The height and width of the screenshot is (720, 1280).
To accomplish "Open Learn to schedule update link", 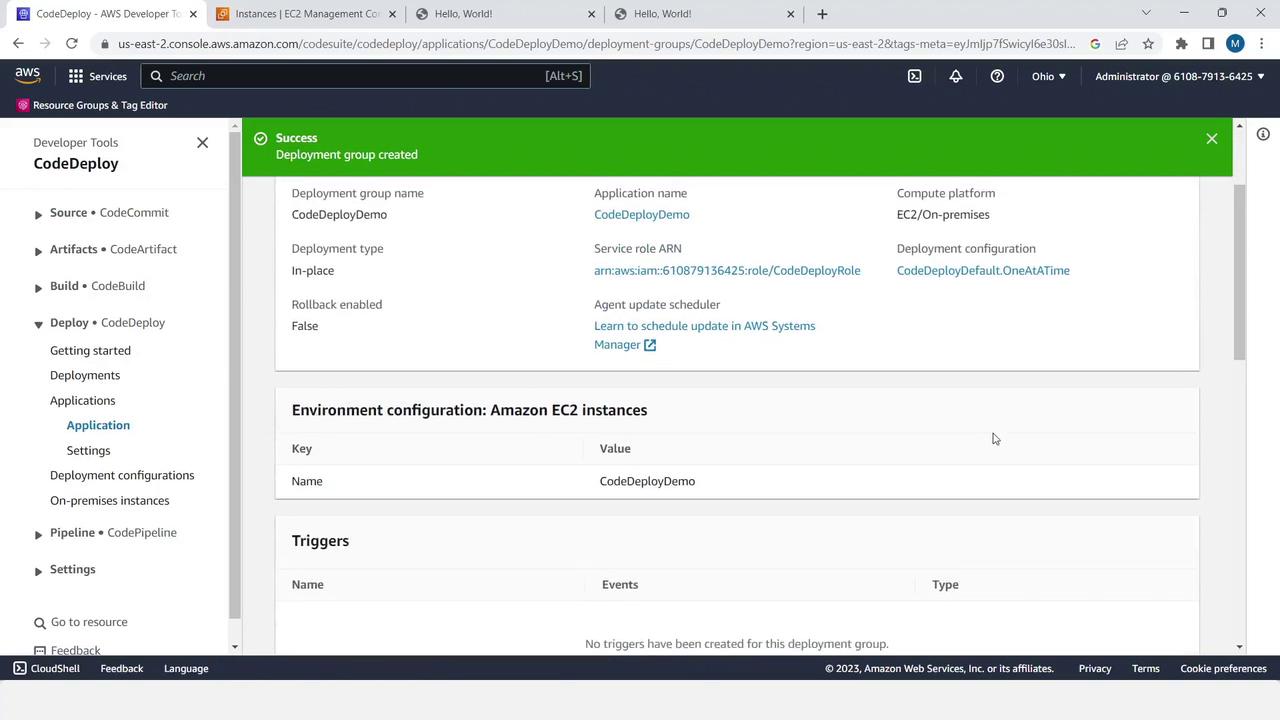I will click(x=704, y=335).
